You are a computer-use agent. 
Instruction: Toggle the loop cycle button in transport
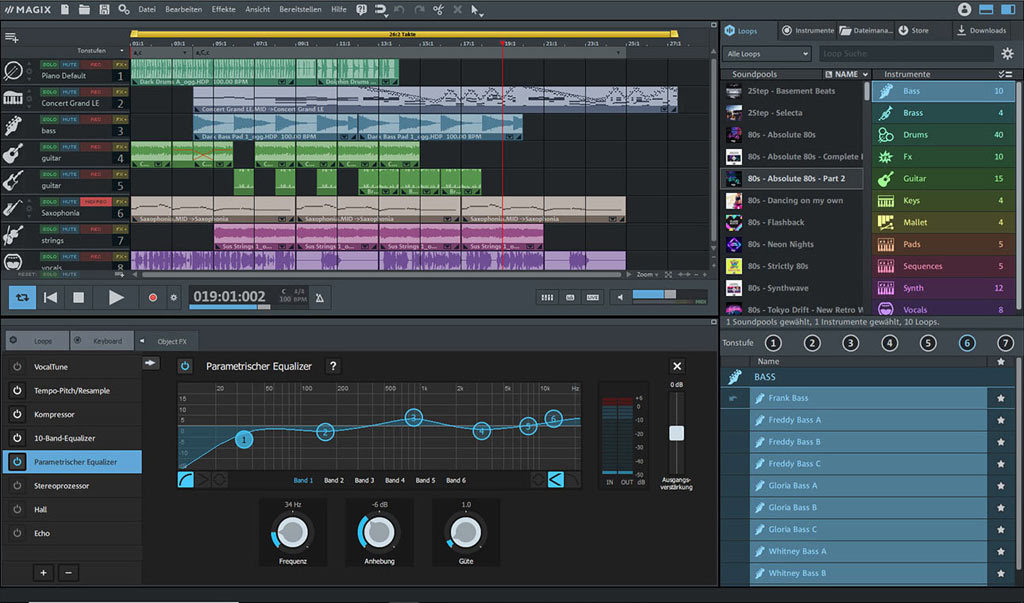(x=22, y=297)
